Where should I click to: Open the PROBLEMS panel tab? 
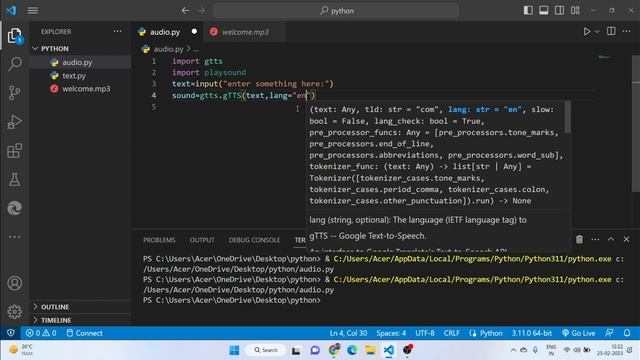[x=159, y=240]
